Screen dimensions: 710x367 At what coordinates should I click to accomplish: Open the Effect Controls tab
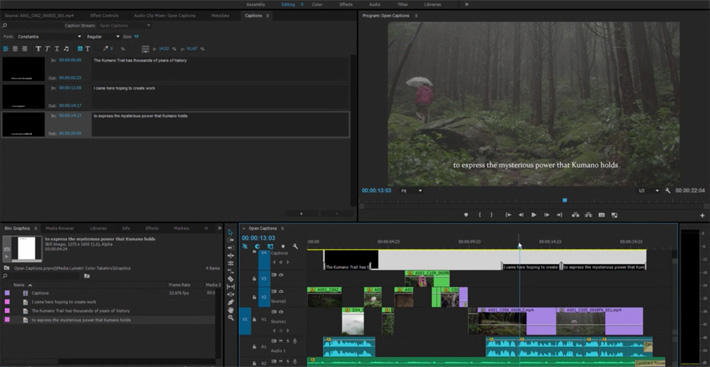click(x=104, y=15)
